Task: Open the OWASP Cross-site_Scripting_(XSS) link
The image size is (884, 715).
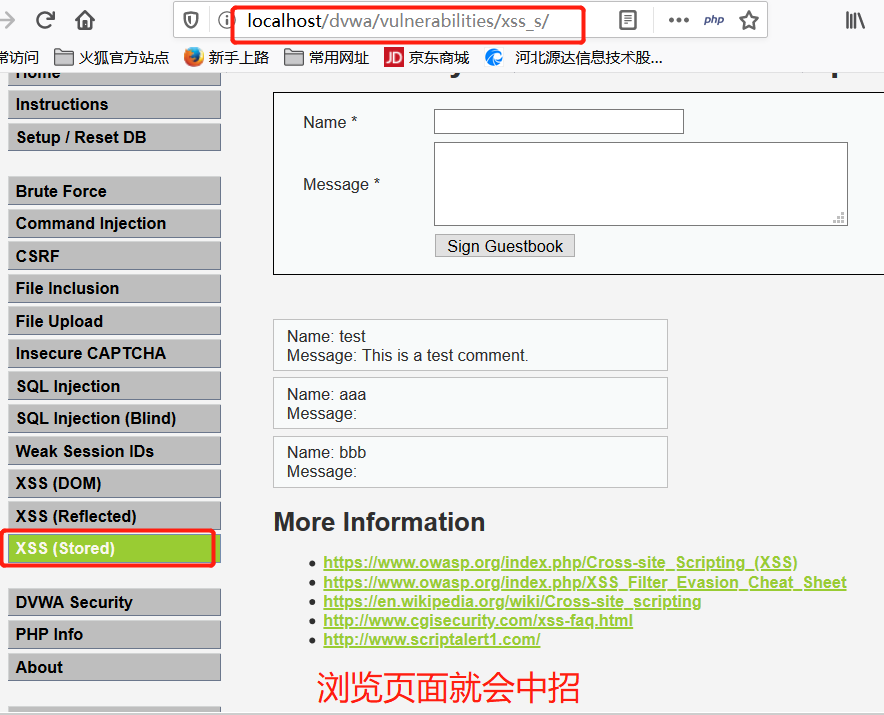Action: click(560, 563)
